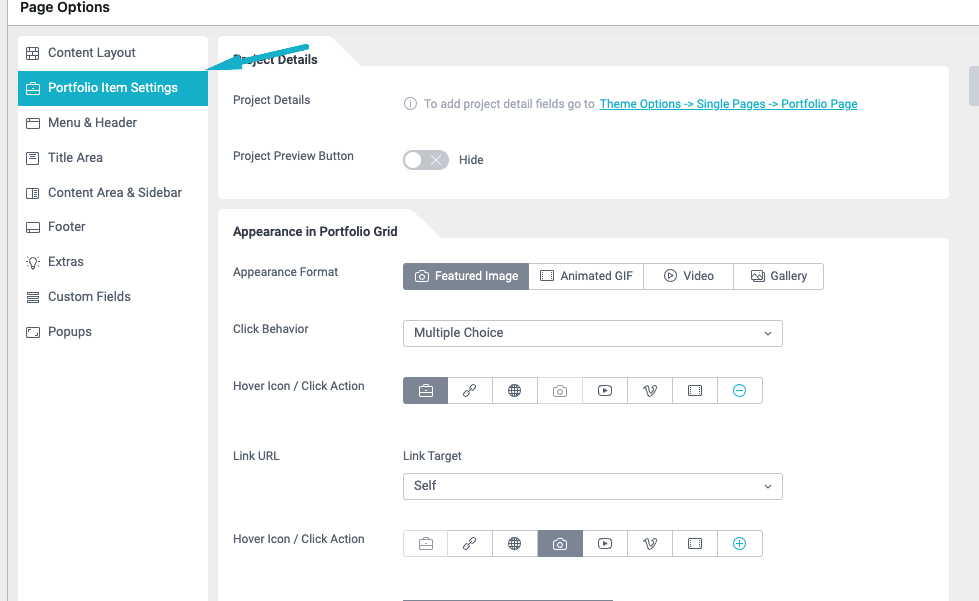The image size is (979, 601).
Task: Choose the Vimeo icon in lower hover row
Action: point(650,544)
